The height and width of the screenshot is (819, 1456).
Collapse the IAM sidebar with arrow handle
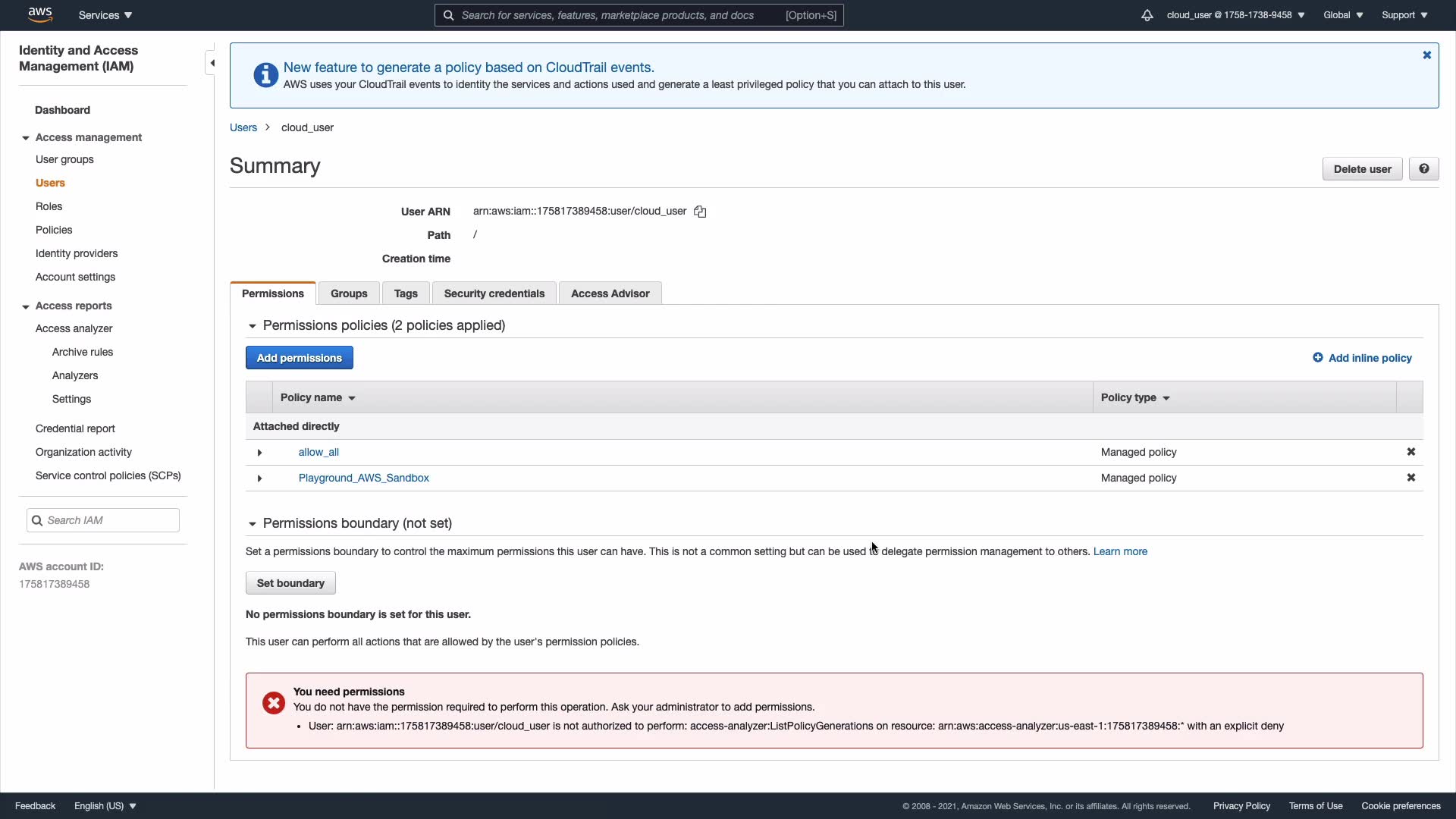pos(212,63)
